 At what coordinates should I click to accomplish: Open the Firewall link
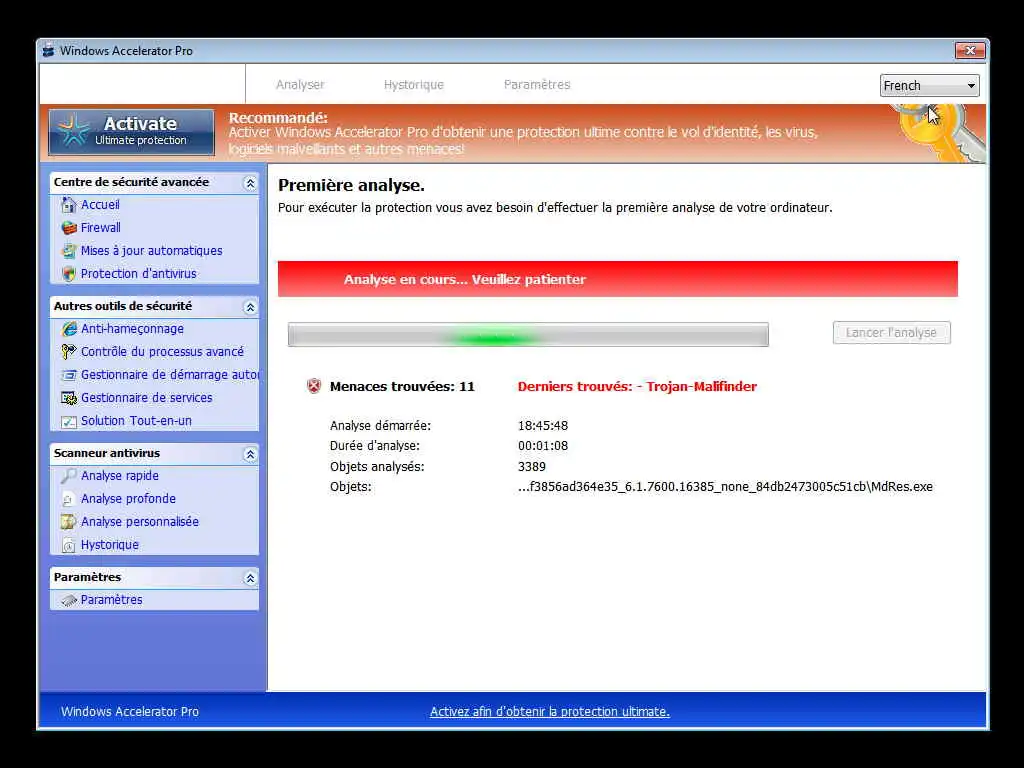click(x=101, y=227)
